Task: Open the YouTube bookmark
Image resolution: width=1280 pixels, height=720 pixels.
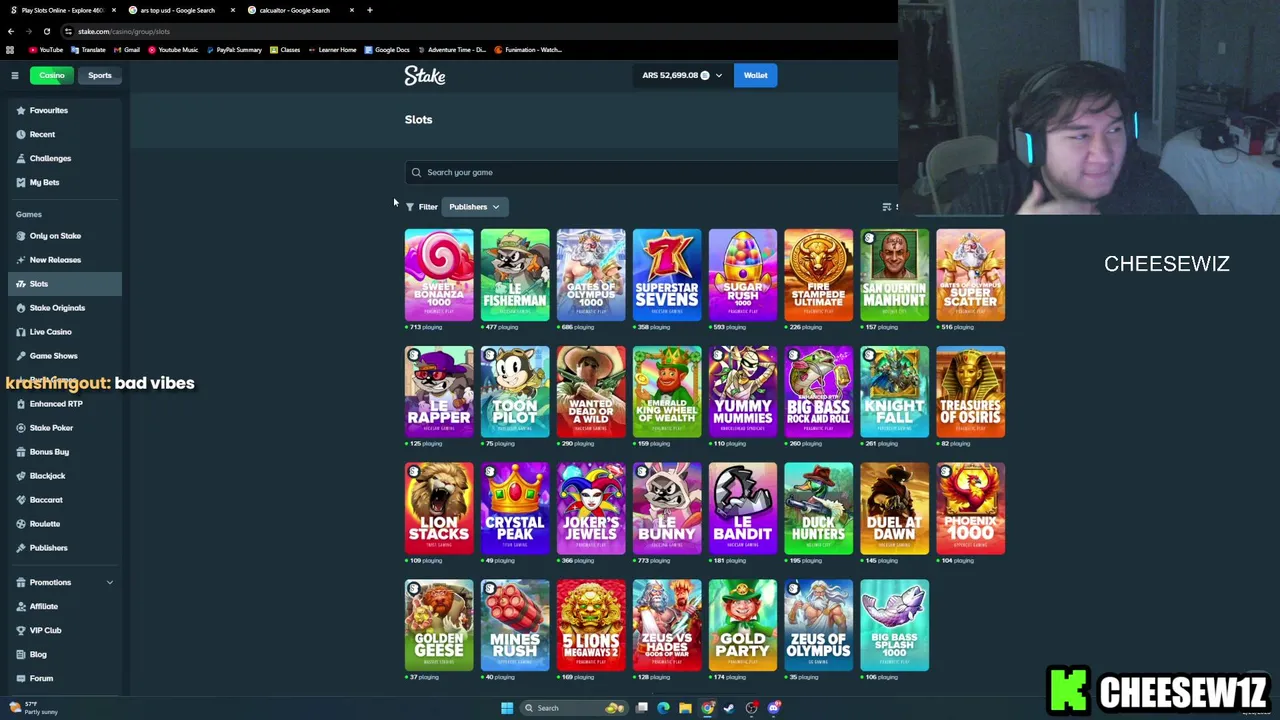Action: coord(46,49)
